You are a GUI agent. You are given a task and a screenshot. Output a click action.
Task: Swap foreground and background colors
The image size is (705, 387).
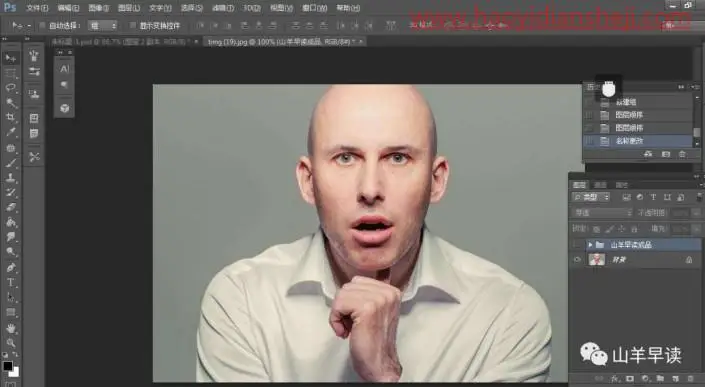16,355
